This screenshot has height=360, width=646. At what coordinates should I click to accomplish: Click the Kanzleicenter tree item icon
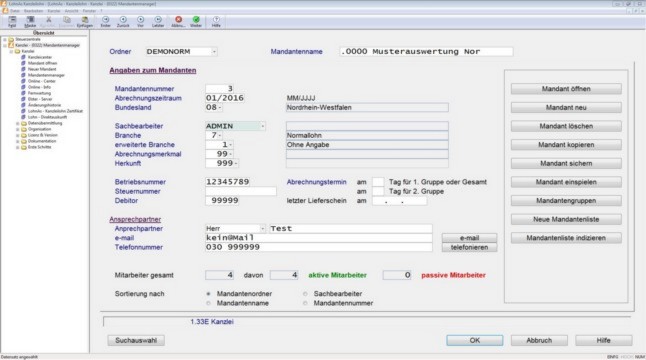tap(23, 57)
